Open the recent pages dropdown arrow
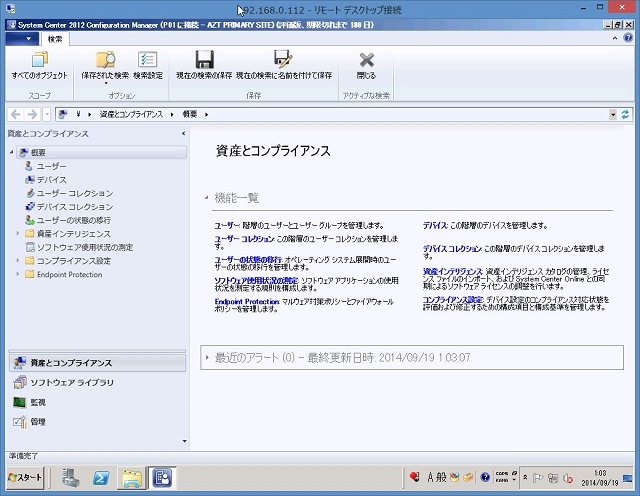Screen dimensions: 640x496 click(47, 114)
